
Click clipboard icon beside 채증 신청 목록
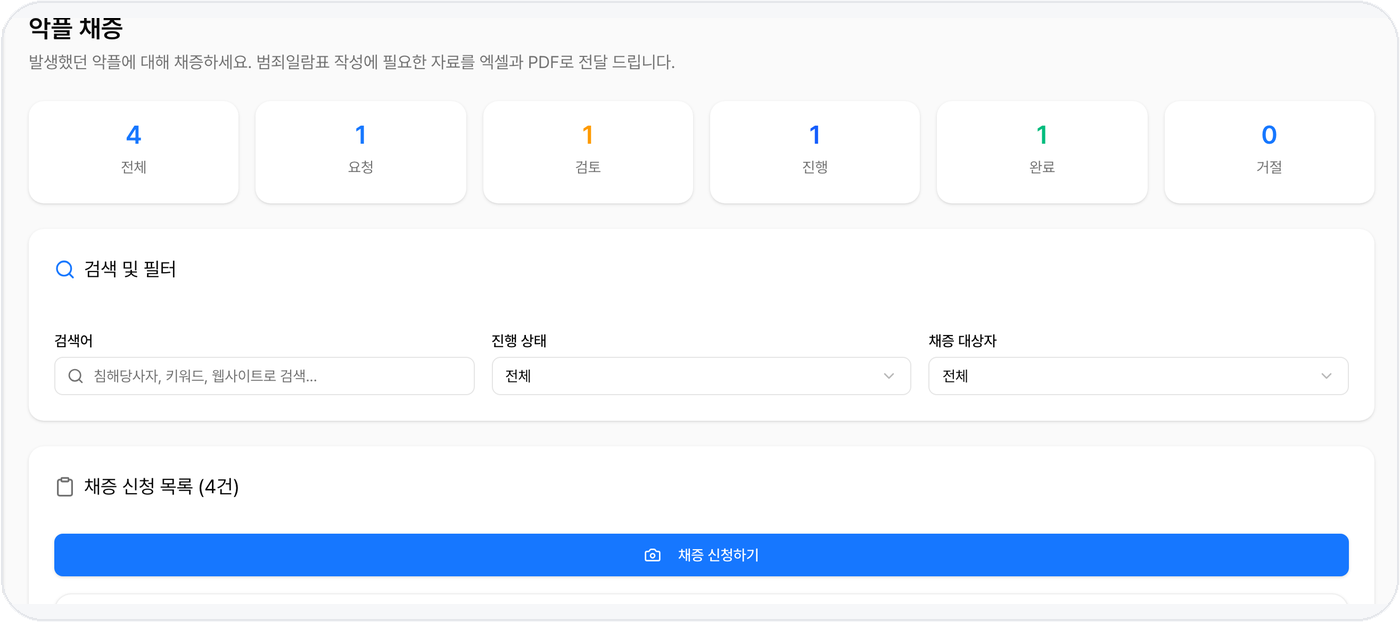point(65,487)
